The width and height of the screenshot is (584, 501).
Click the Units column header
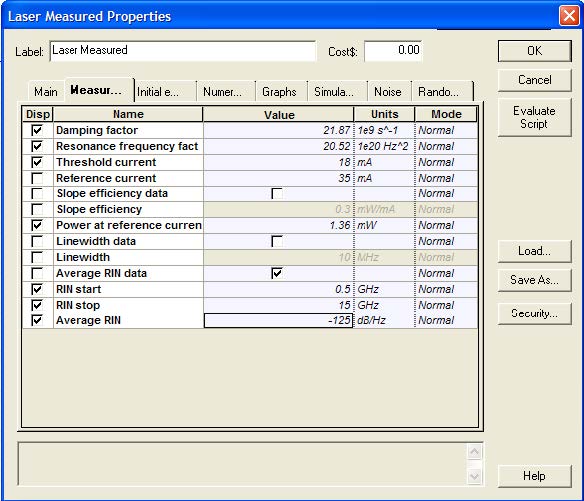(384, 114)
